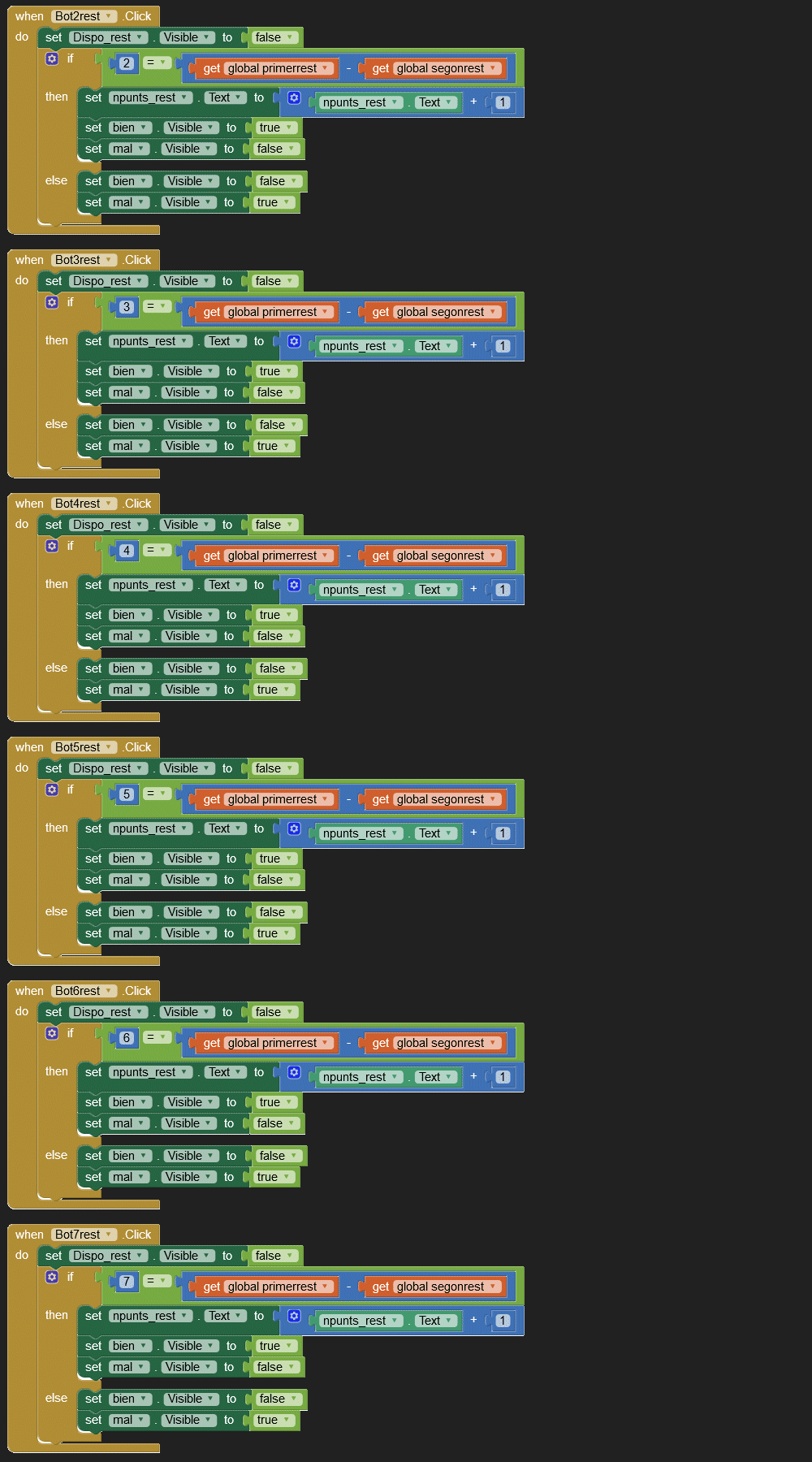Open the if-block mutator gear in Bot3rest handler
Viewport: 812px width, 1462px height.
(52, 302)
